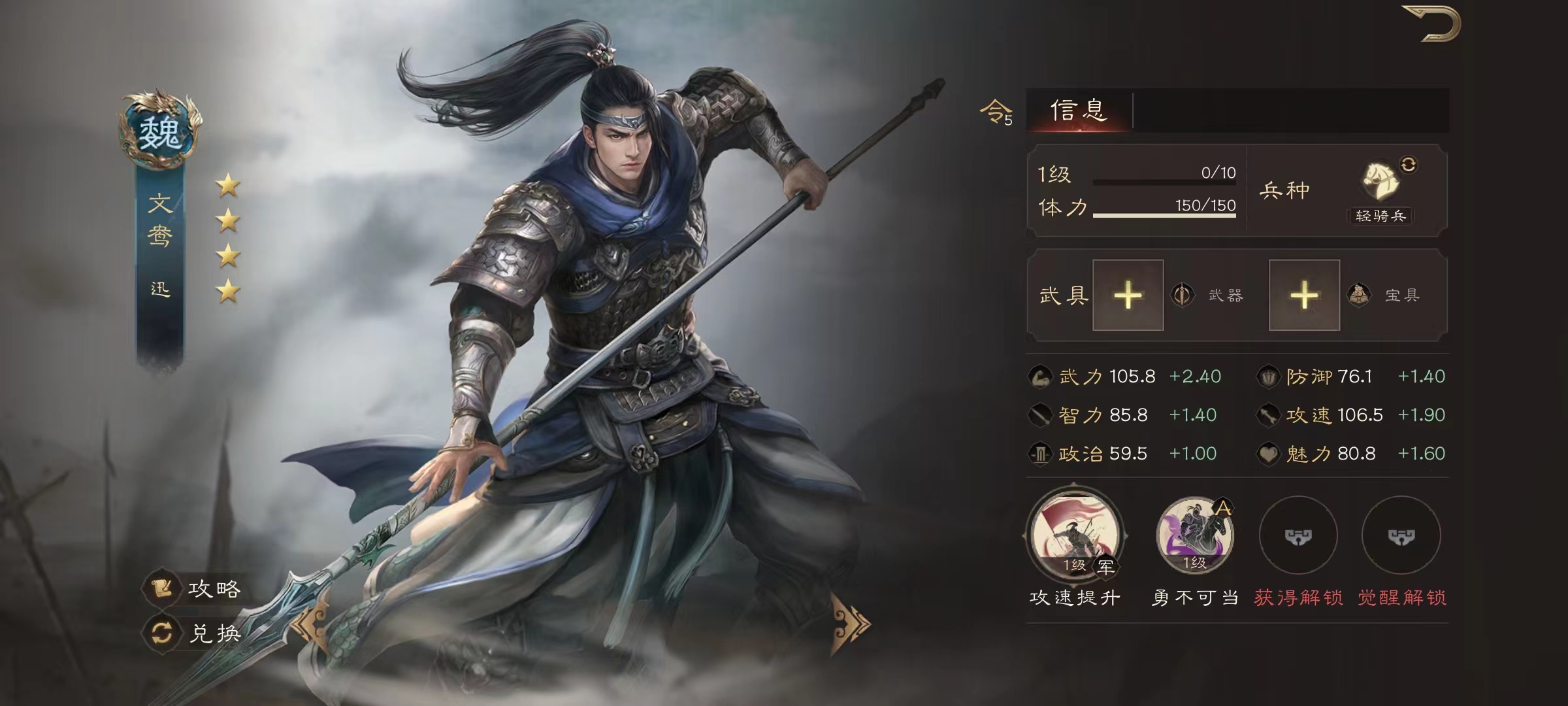Screen dimensions: 1568x706
Task: Tap the 魅力 heart stat icon
Action: [x=1268, y=454]
